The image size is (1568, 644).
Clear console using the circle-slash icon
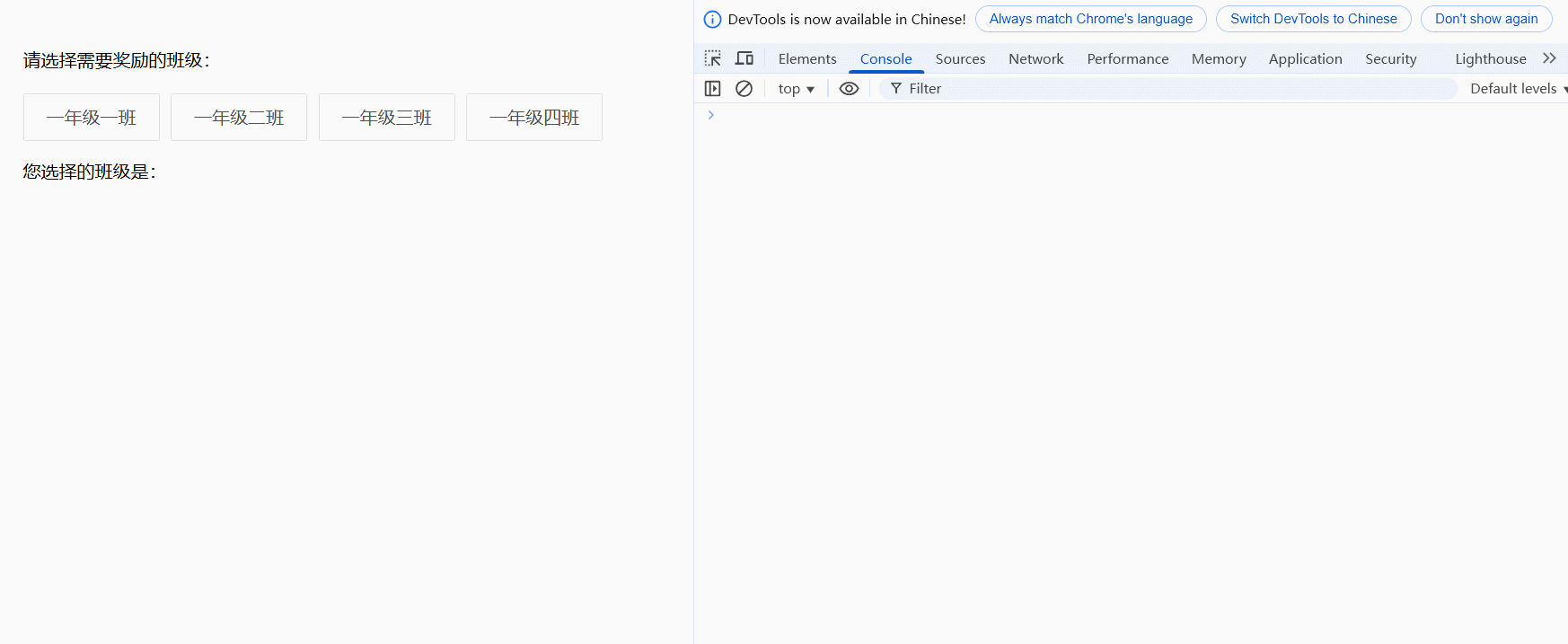point(744,88)
